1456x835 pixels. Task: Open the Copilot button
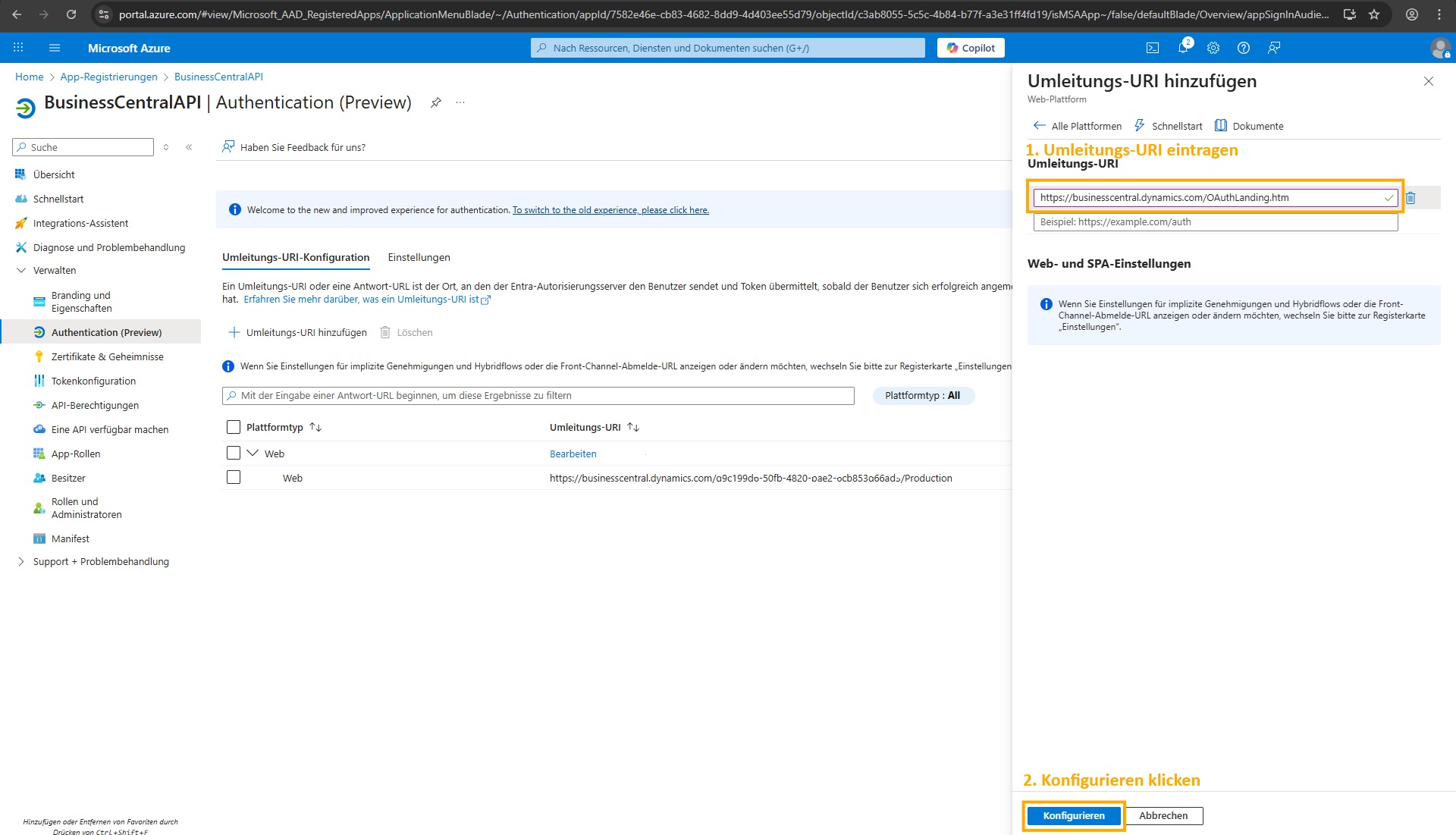971,48
